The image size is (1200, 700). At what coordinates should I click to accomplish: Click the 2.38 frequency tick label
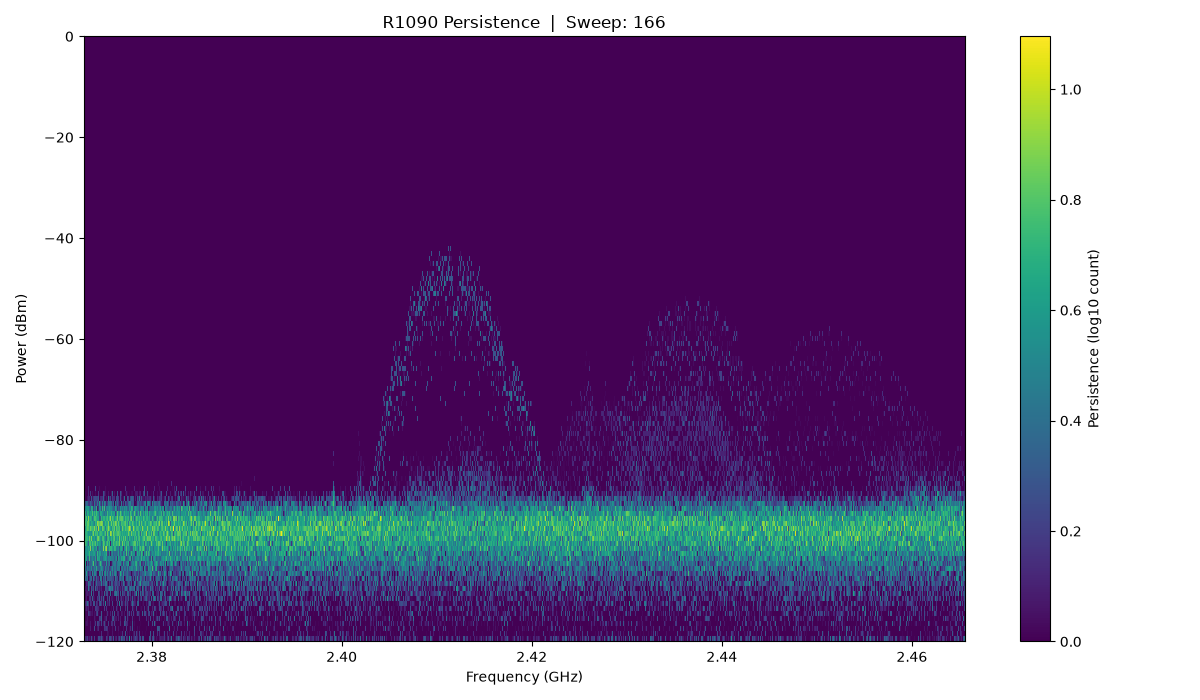(152, 657)
